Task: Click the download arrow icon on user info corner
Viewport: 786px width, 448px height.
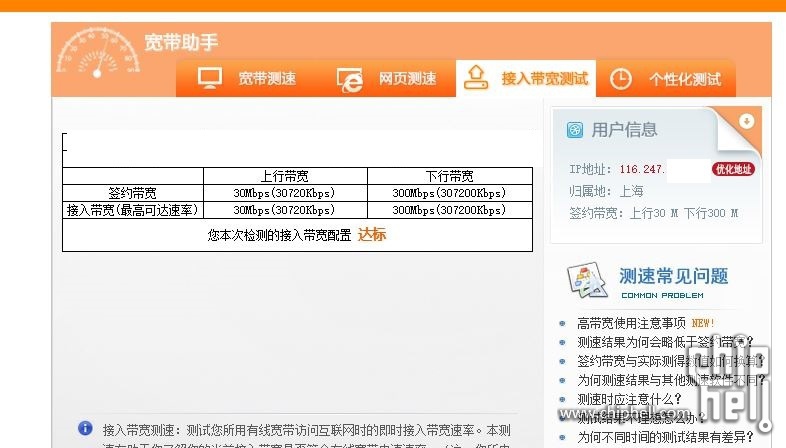Action: tap(746, 121)
